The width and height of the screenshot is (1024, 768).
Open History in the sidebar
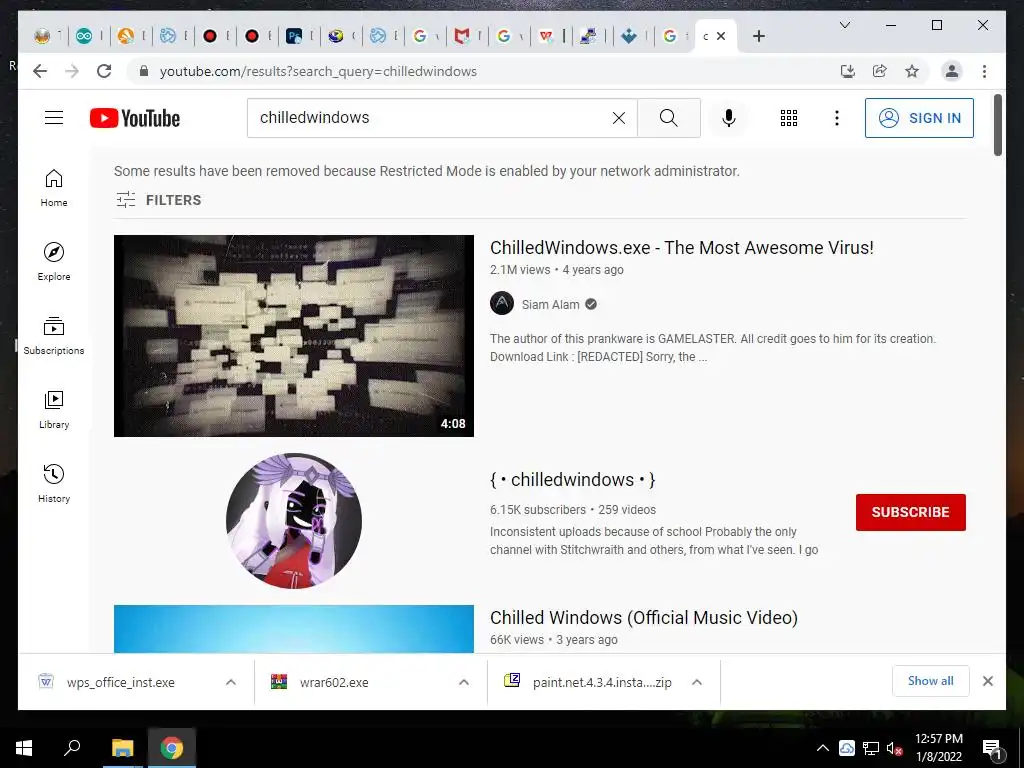click(x=54, y=483)
